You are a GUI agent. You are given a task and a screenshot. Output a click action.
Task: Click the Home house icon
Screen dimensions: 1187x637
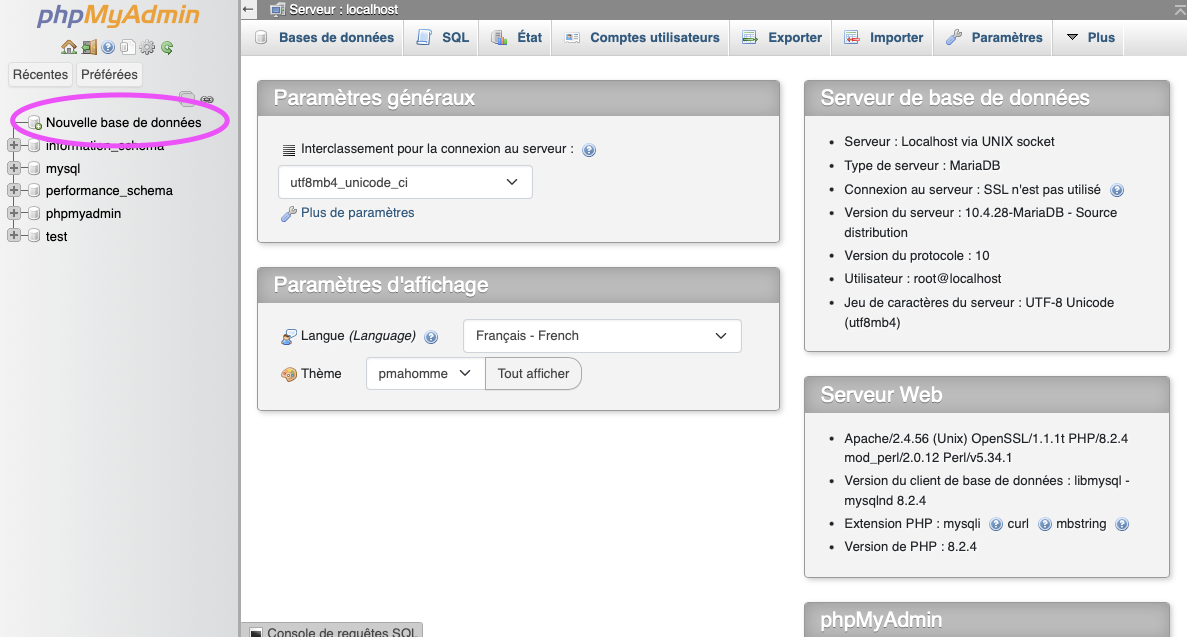(68, 47)
